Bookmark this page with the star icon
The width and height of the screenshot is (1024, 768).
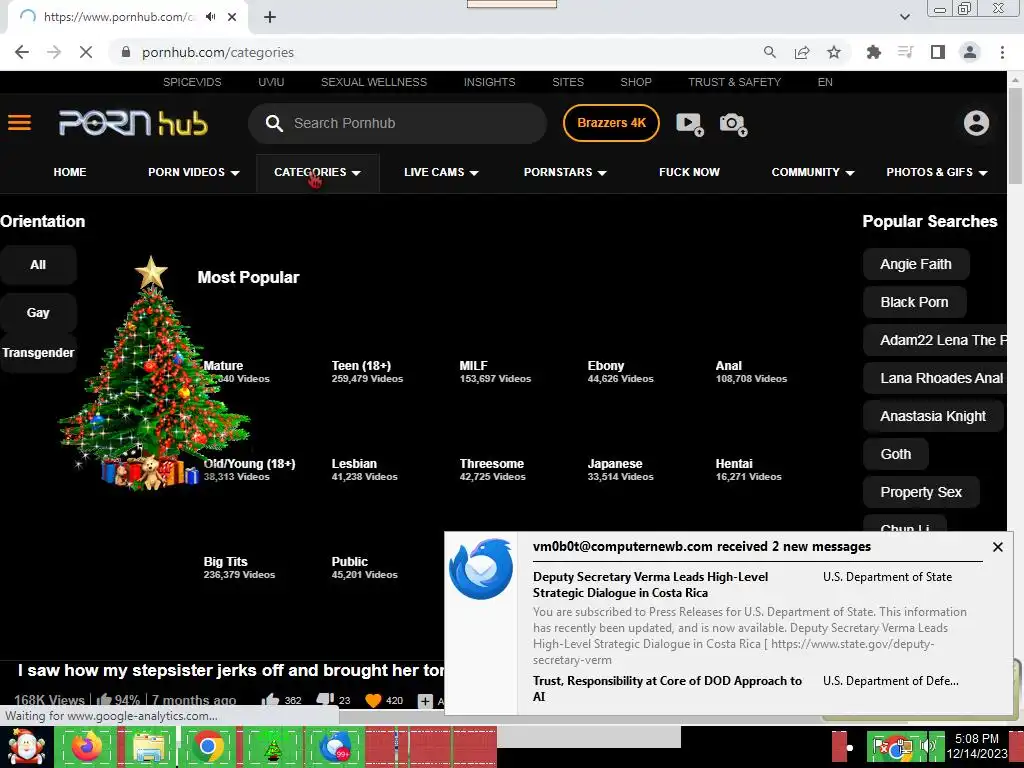click(834, 52)
